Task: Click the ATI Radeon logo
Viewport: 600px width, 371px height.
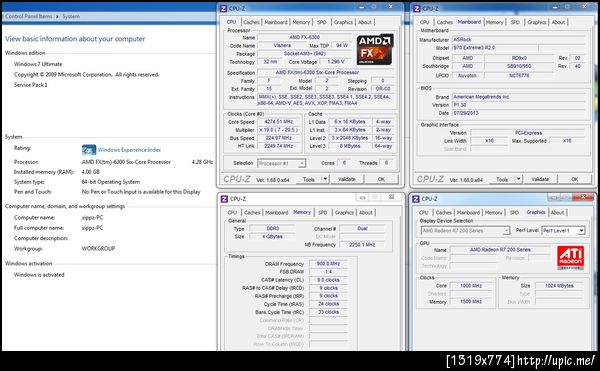Action: click(x=570, y=257)
